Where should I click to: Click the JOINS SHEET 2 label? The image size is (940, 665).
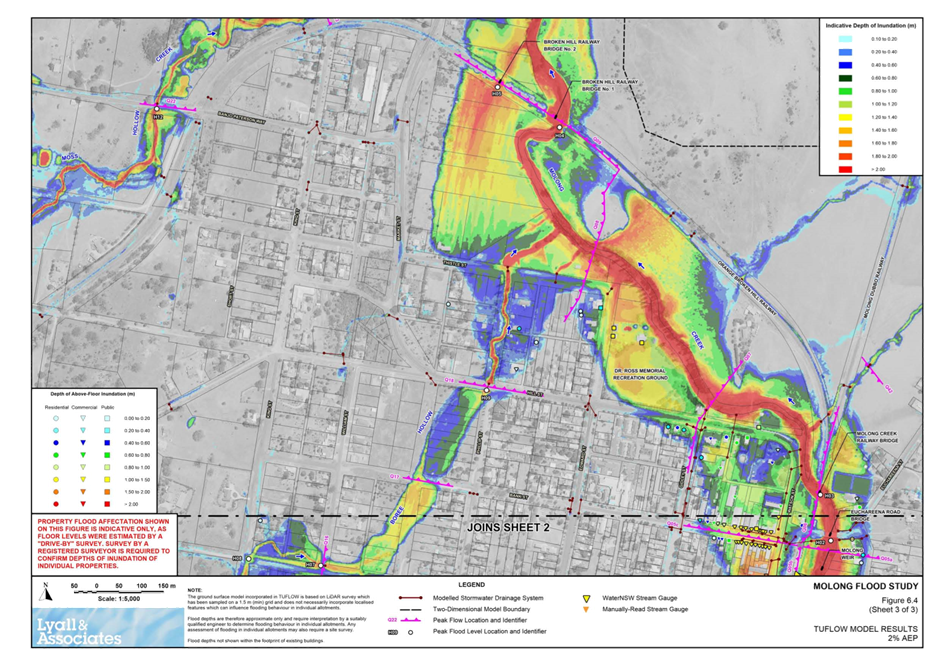click(508, 527)
